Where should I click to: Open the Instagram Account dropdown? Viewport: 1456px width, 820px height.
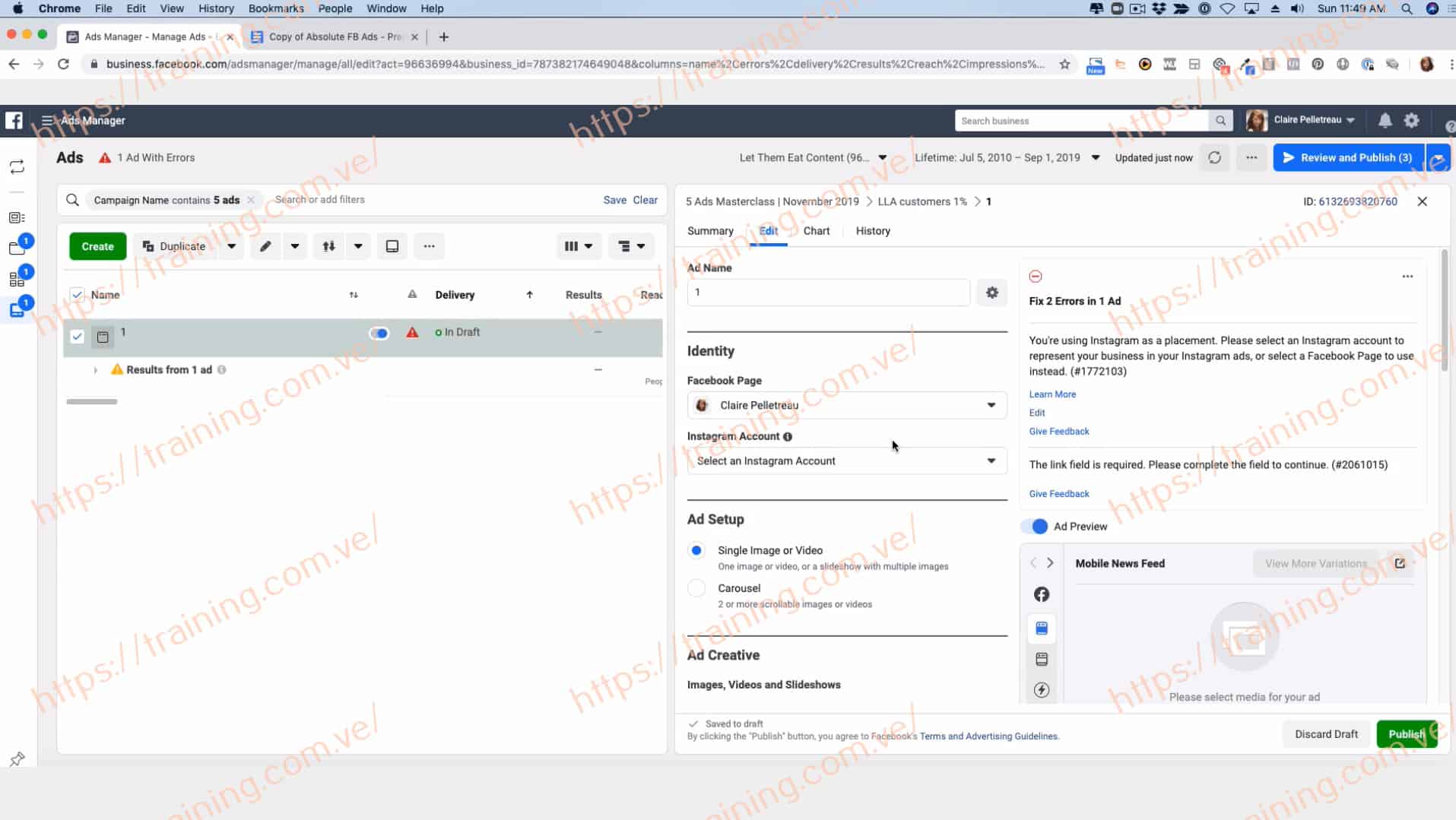[x=846, y=461]
